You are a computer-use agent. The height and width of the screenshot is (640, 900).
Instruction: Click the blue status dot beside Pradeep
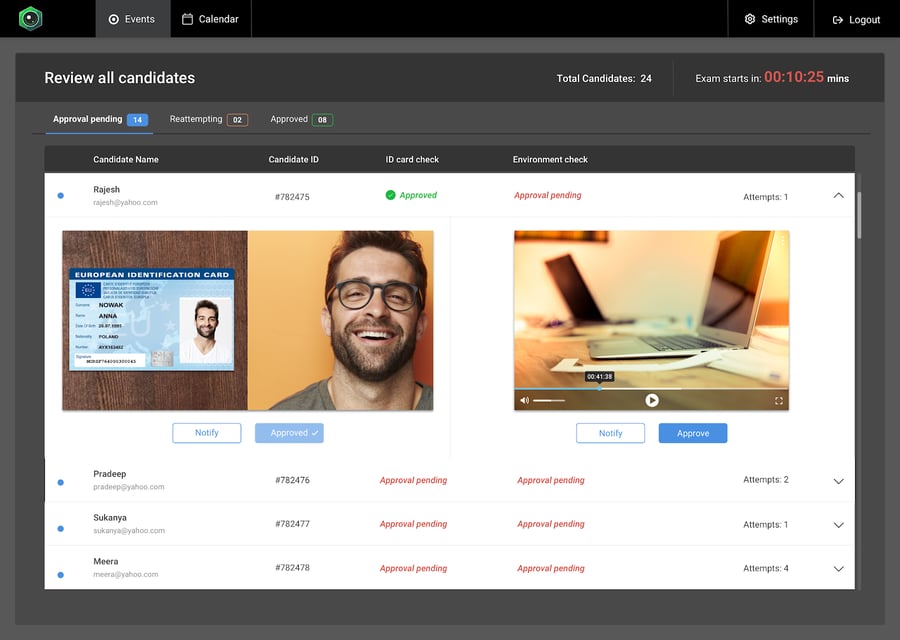click(x=61, y=482)
